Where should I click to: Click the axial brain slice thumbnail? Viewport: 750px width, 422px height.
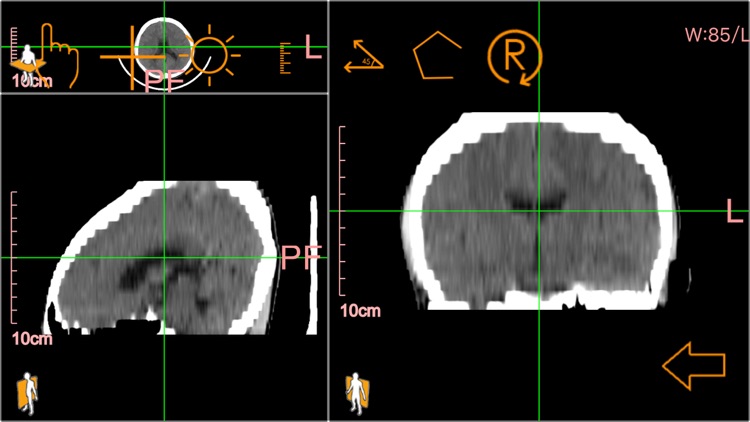pyautogui.click(x=163, y=47)
